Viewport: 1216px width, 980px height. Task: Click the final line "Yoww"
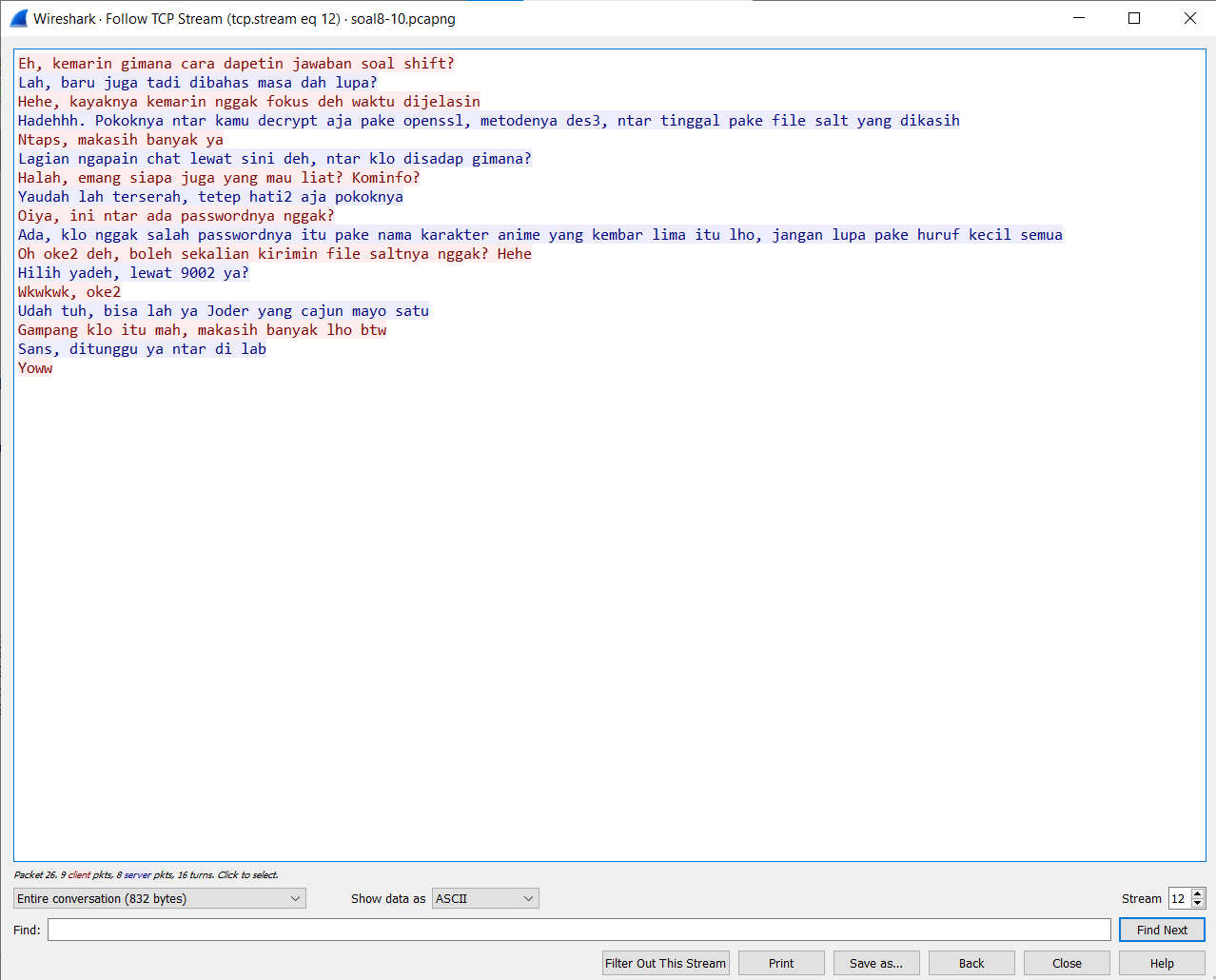coord(35,368)
